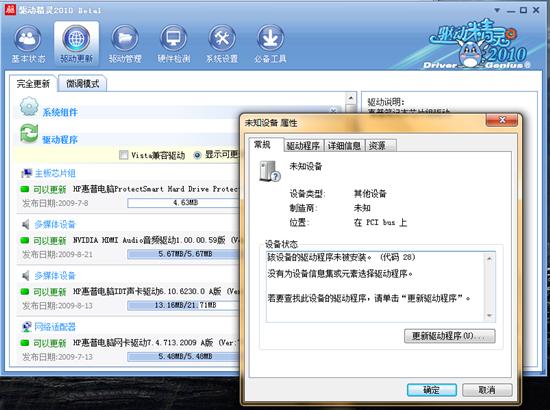Click the 更新驱动程序(U)... button

click(450, 336)
